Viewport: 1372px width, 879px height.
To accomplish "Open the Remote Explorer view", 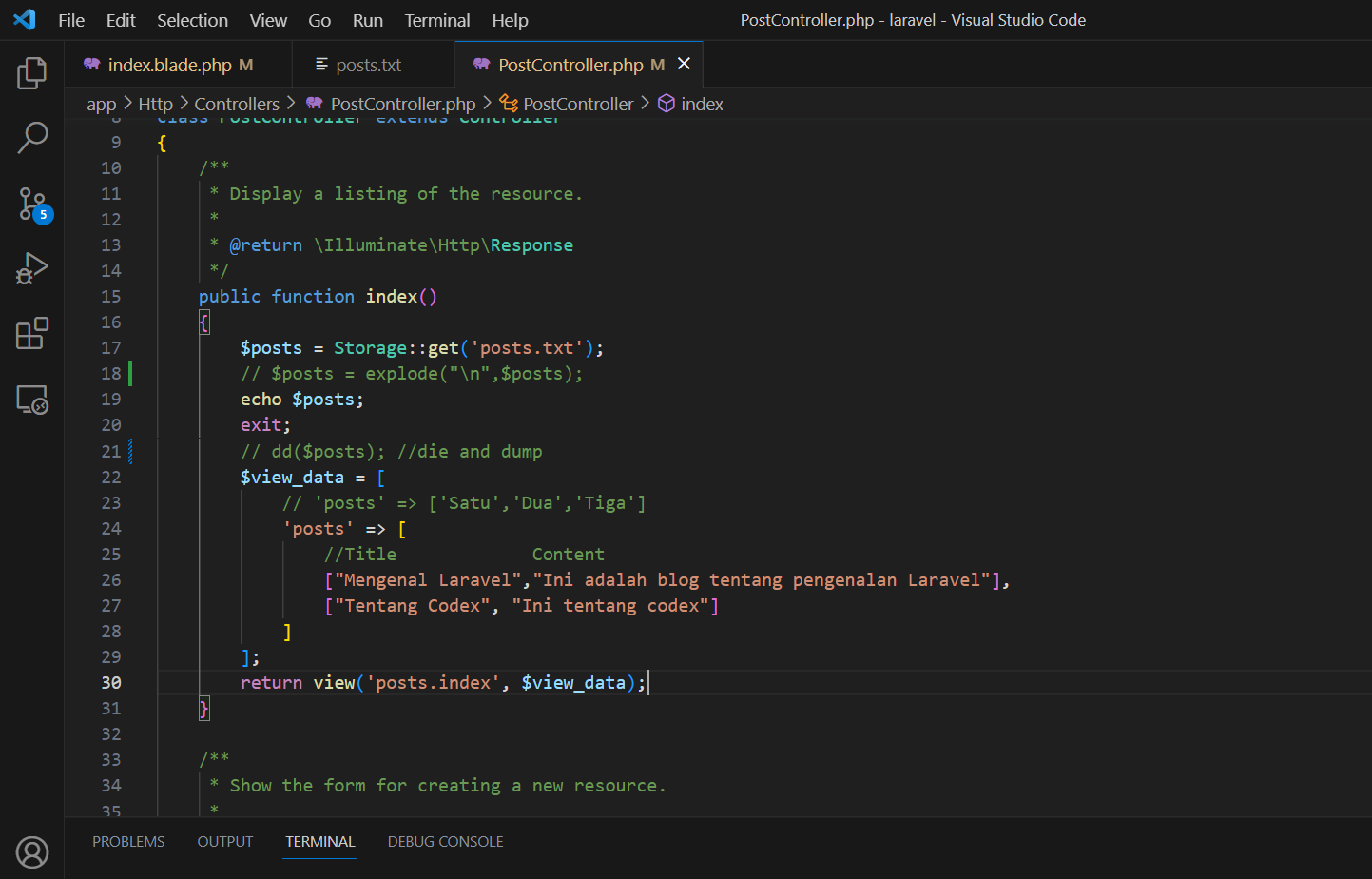I will tap(32, 400).
